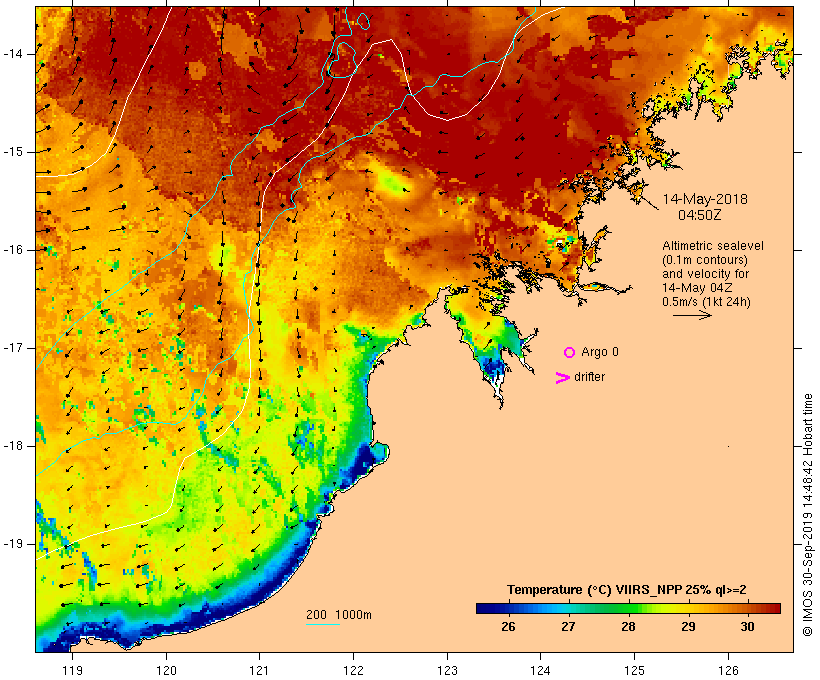Click longitude axis label 121

[259, 670]
